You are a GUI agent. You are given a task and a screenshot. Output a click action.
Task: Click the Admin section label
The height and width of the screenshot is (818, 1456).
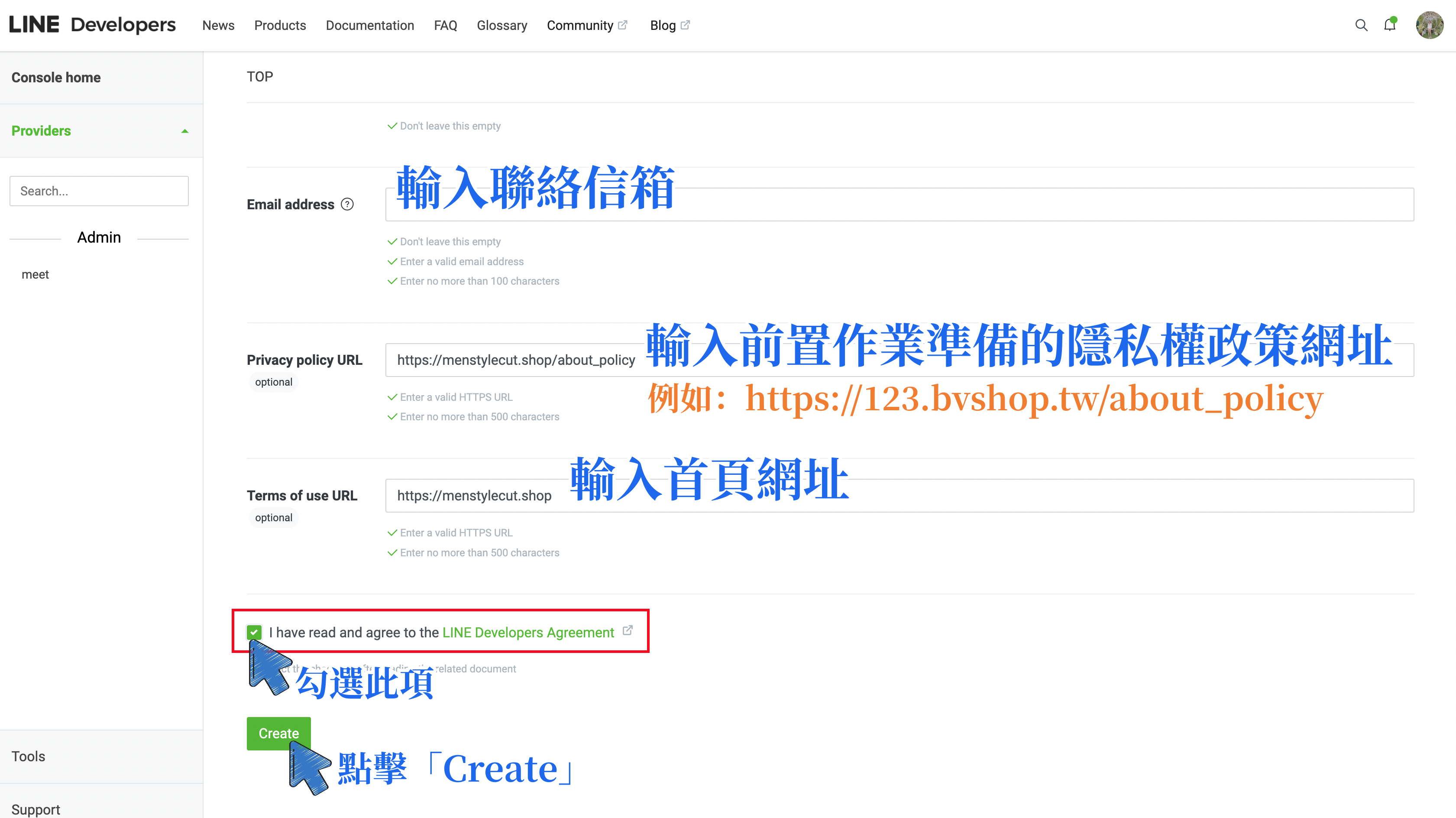tap(99, 237)
